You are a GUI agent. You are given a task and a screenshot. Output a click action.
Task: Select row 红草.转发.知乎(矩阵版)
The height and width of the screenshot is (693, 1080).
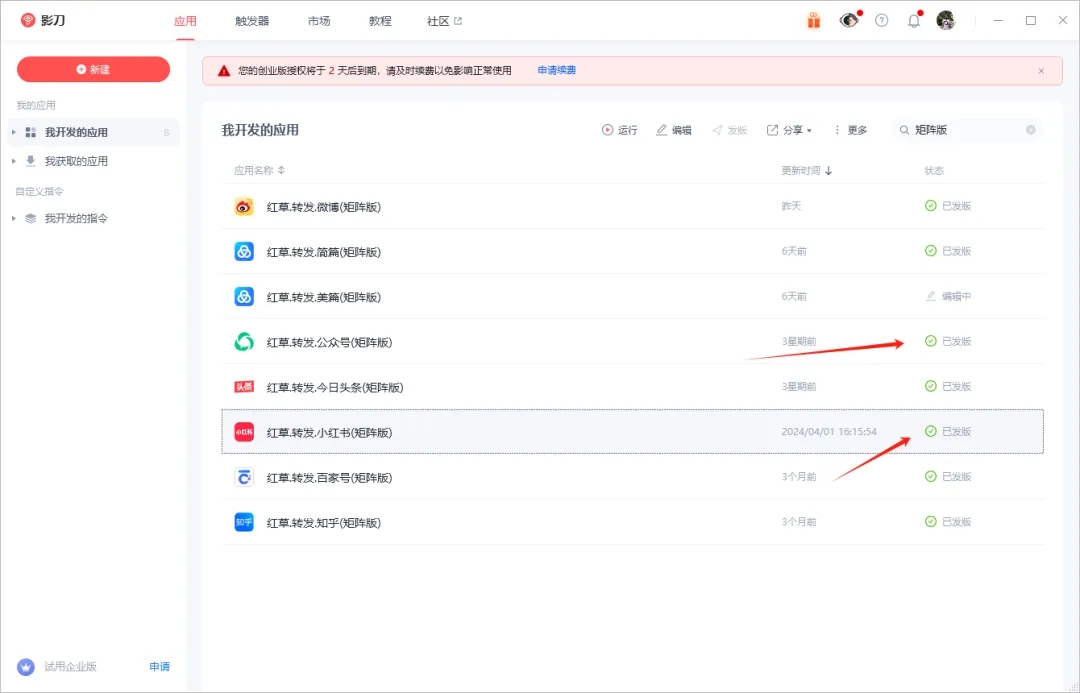tap(632, 522)
